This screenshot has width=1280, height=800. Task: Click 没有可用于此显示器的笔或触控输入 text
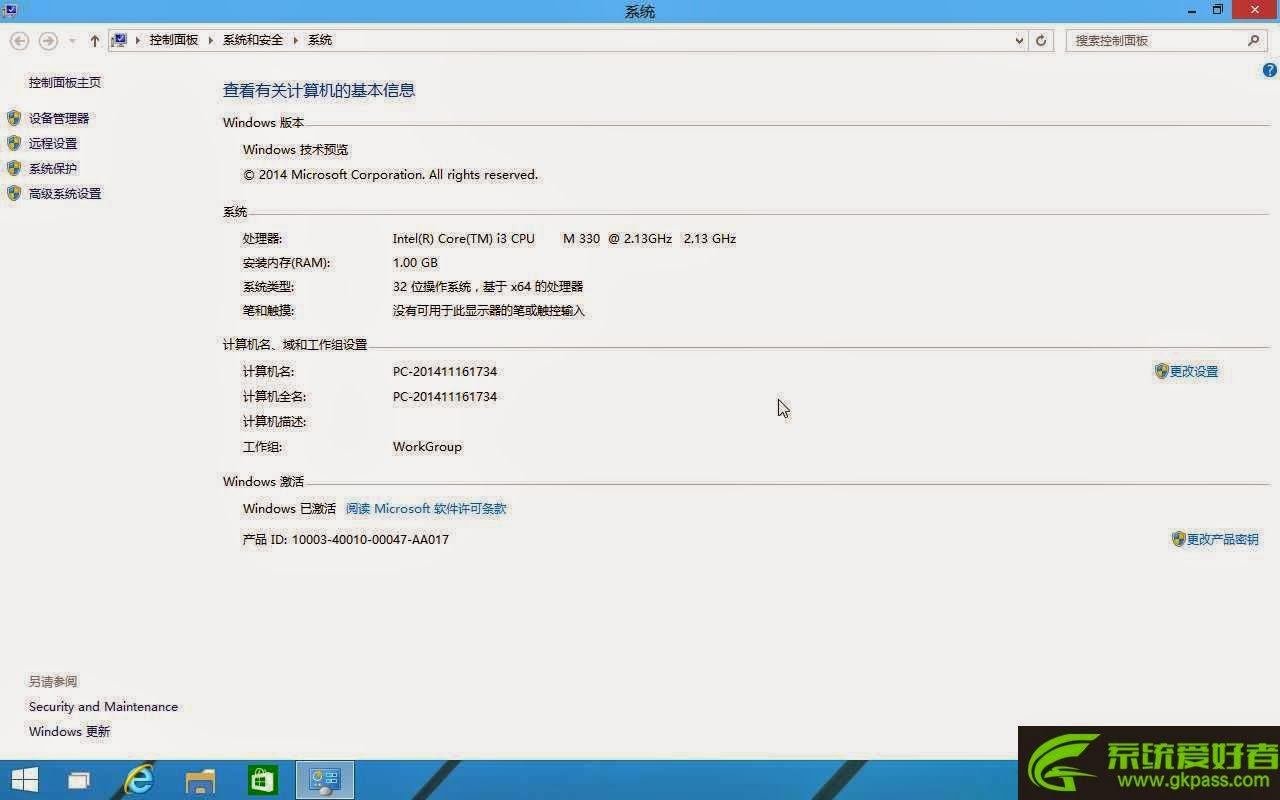pyautogui.click(x=488, y=311)
